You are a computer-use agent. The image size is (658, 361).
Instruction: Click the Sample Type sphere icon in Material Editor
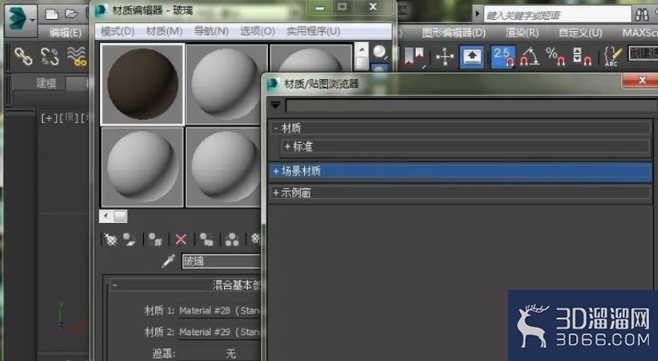(x=379, y=52)
